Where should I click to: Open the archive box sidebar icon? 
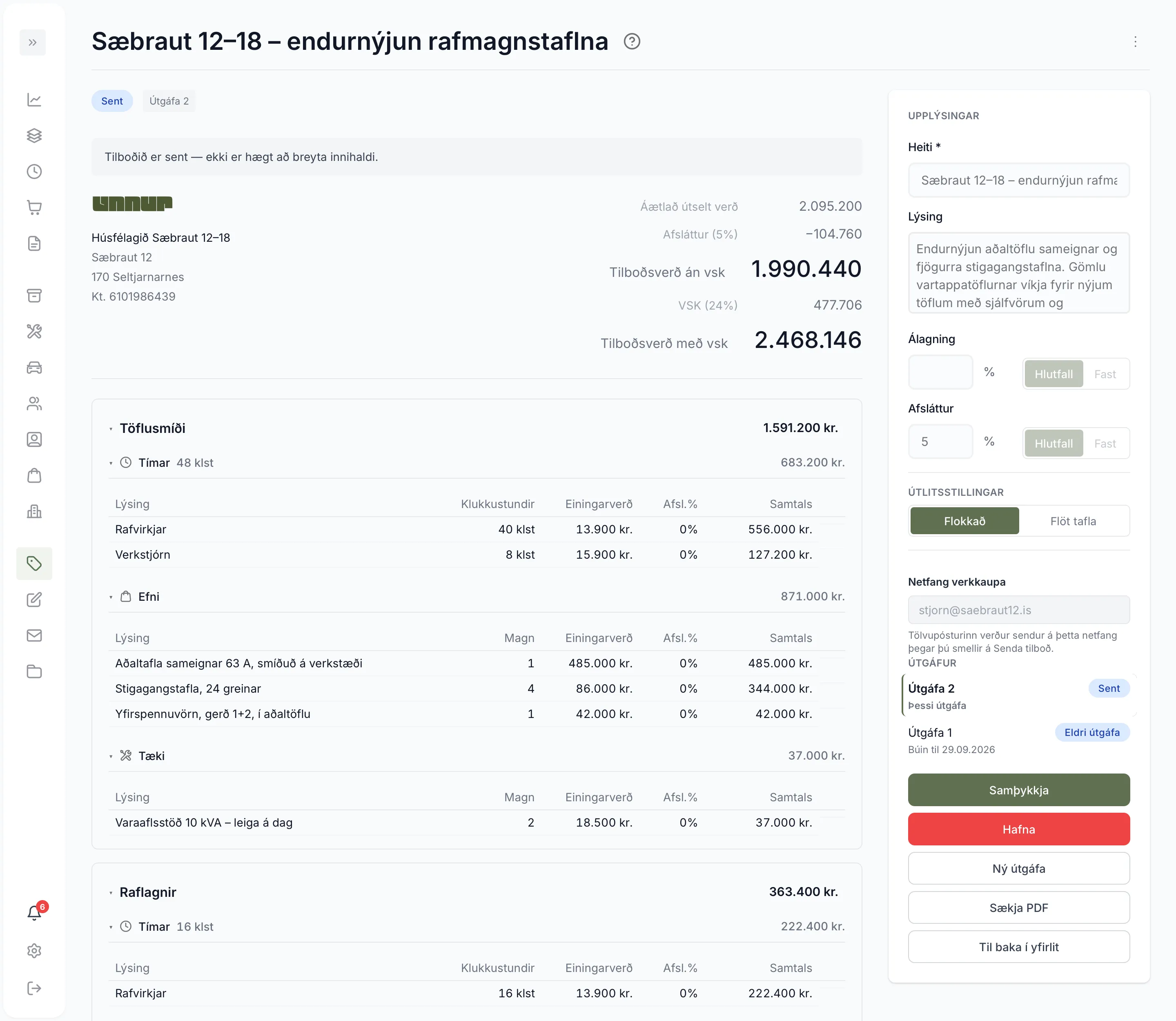click(34, 295)
